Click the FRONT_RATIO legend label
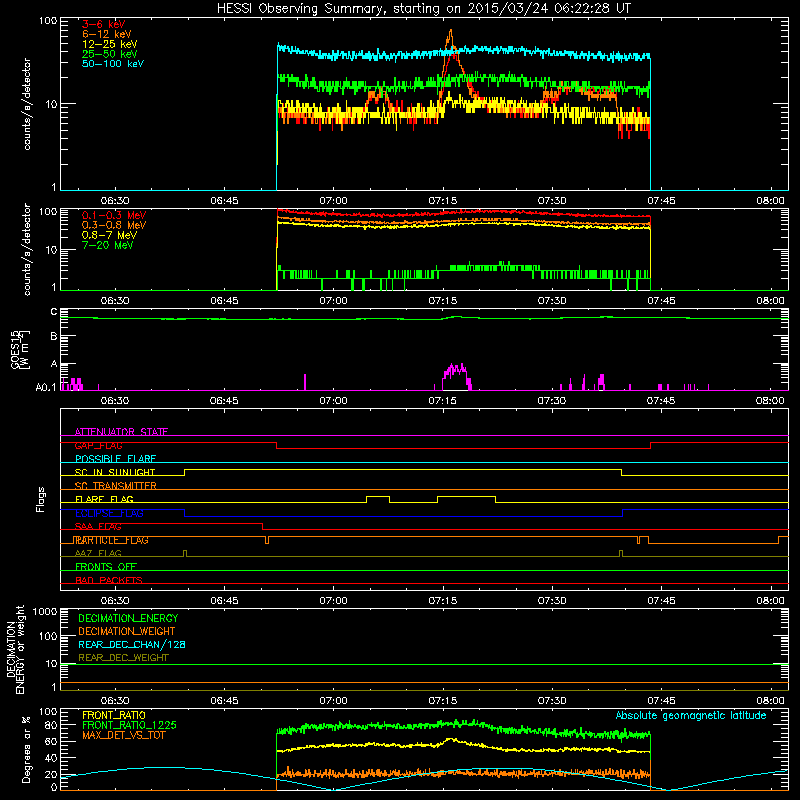800x800 pixels. pos(114,715)
